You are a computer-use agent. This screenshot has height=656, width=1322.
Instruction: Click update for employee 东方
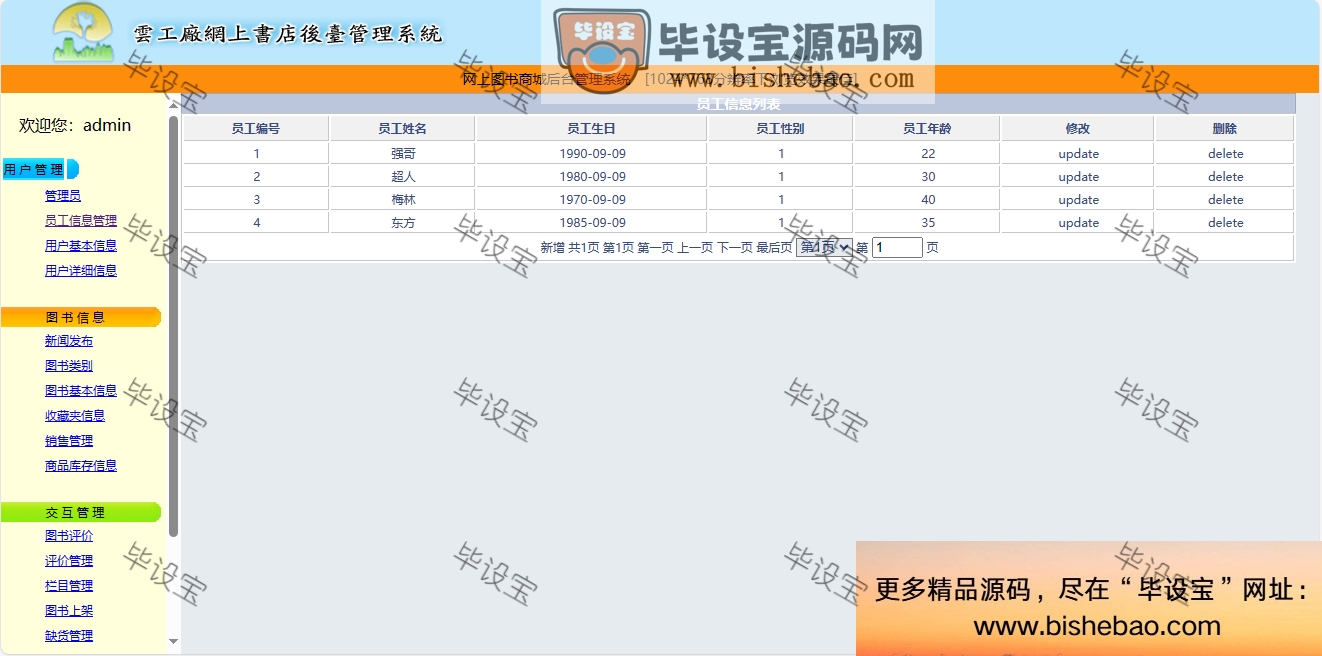coord(1078,223)
